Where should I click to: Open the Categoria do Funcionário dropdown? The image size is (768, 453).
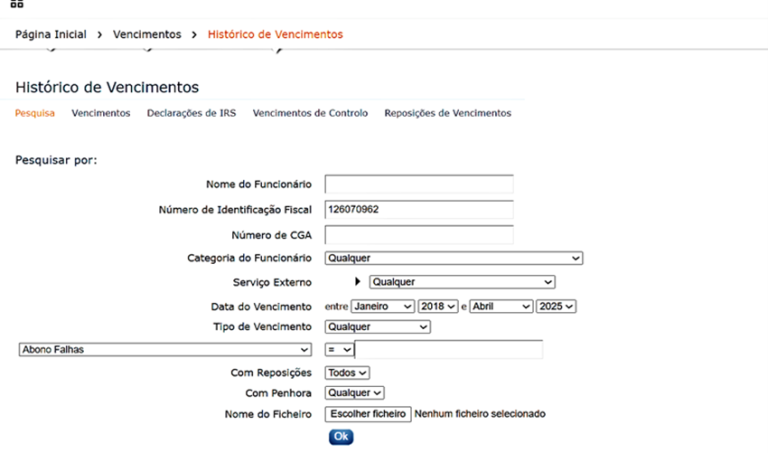click(453, 259)
